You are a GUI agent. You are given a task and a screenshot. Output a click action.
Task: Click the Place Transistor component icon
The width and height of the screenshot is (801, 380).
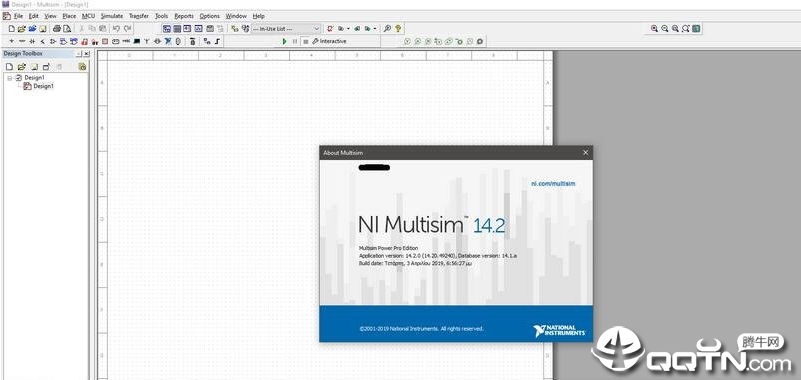point(43,41)
